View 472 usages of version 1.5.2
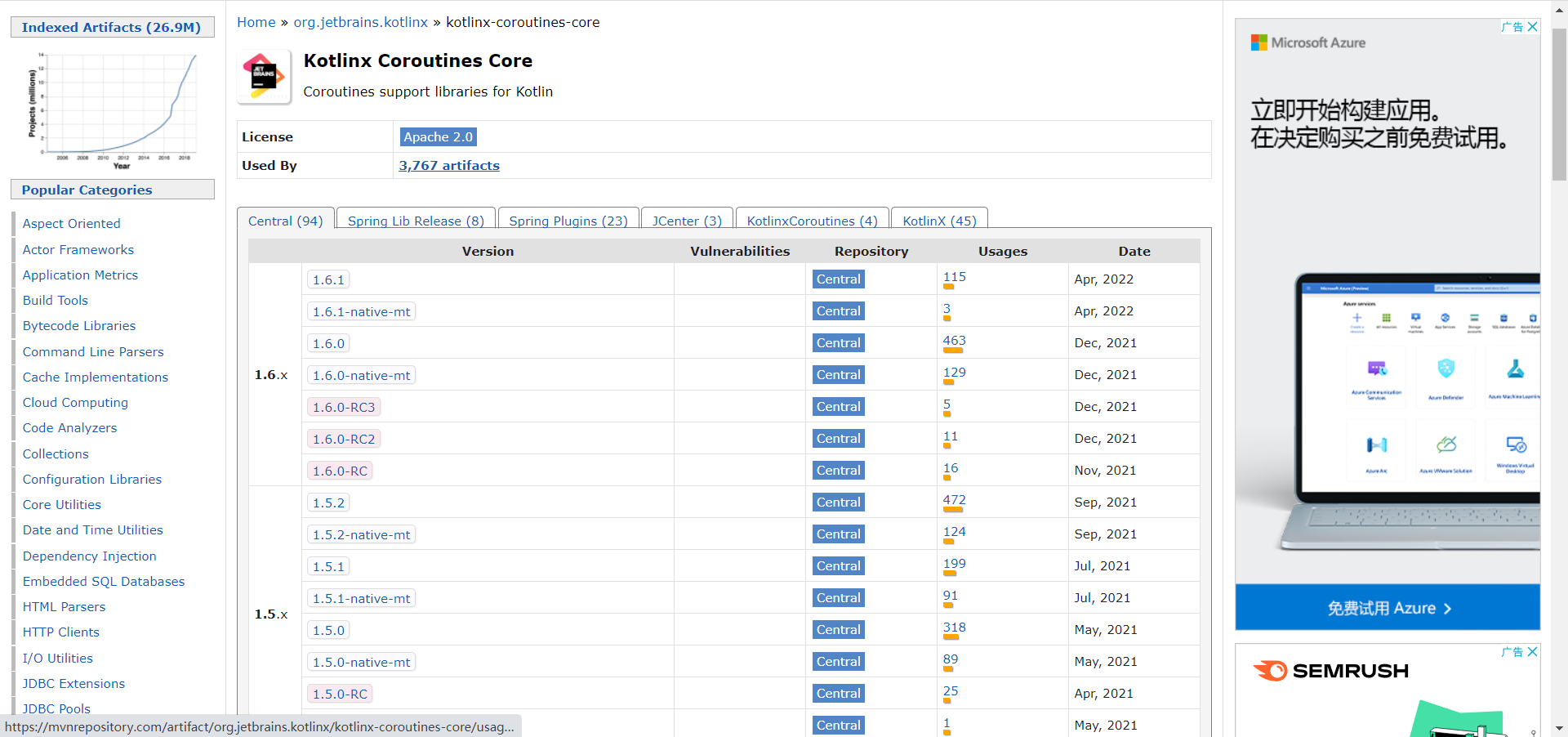 click(954, 500)
